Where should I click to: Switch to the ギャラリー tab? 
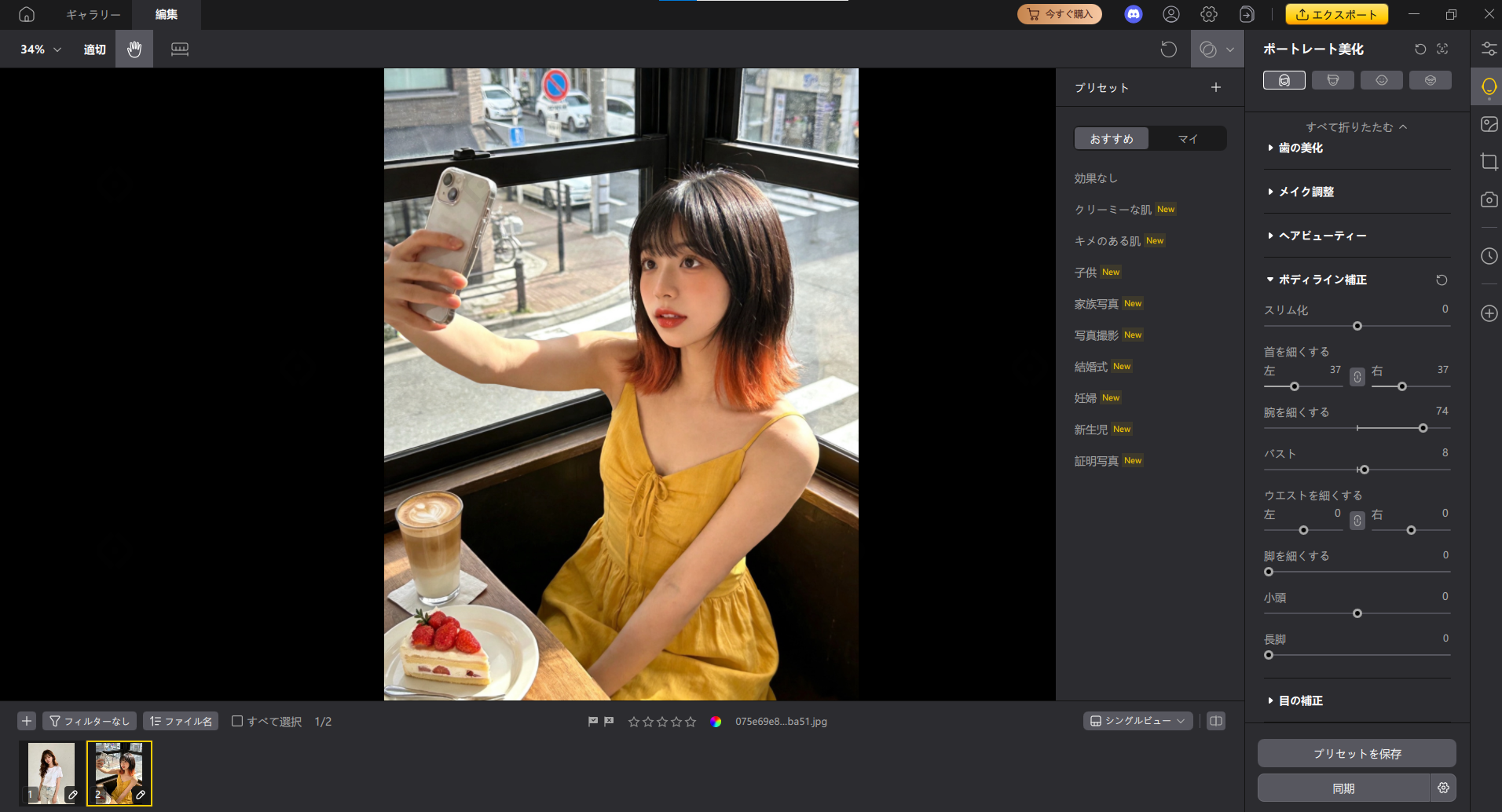(x=93, y=14)
